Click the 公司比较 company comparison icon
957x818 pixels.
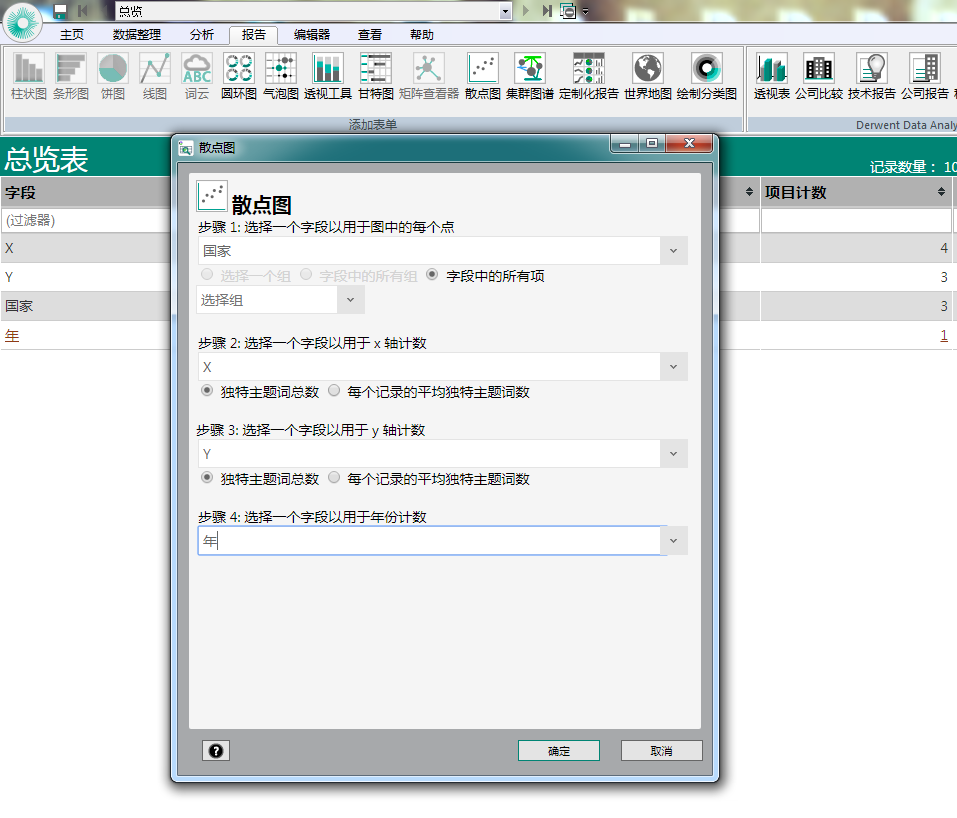click(x=818, y=76)
